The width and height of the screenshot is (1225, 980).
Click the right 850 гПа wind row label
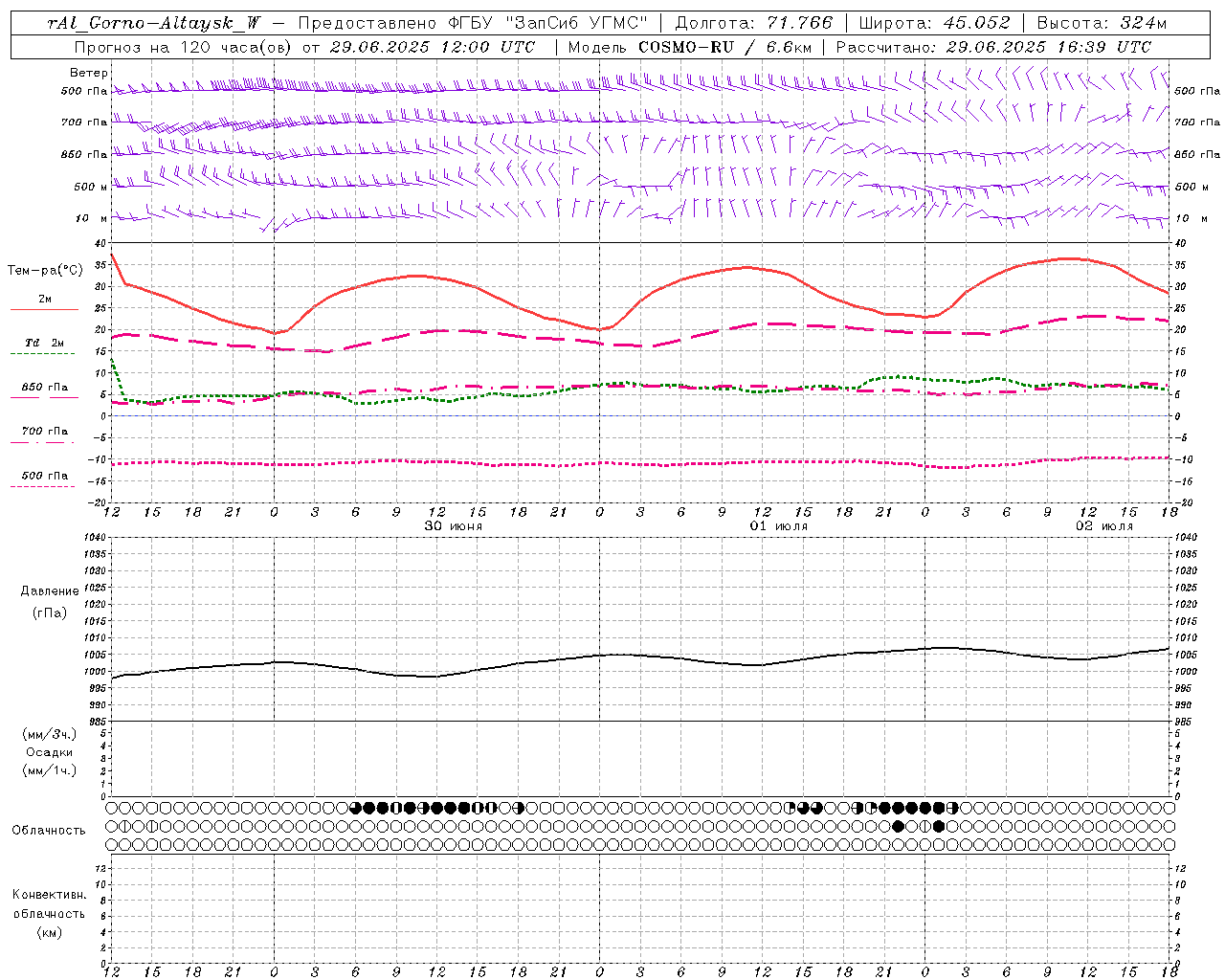click(1197, 154)
